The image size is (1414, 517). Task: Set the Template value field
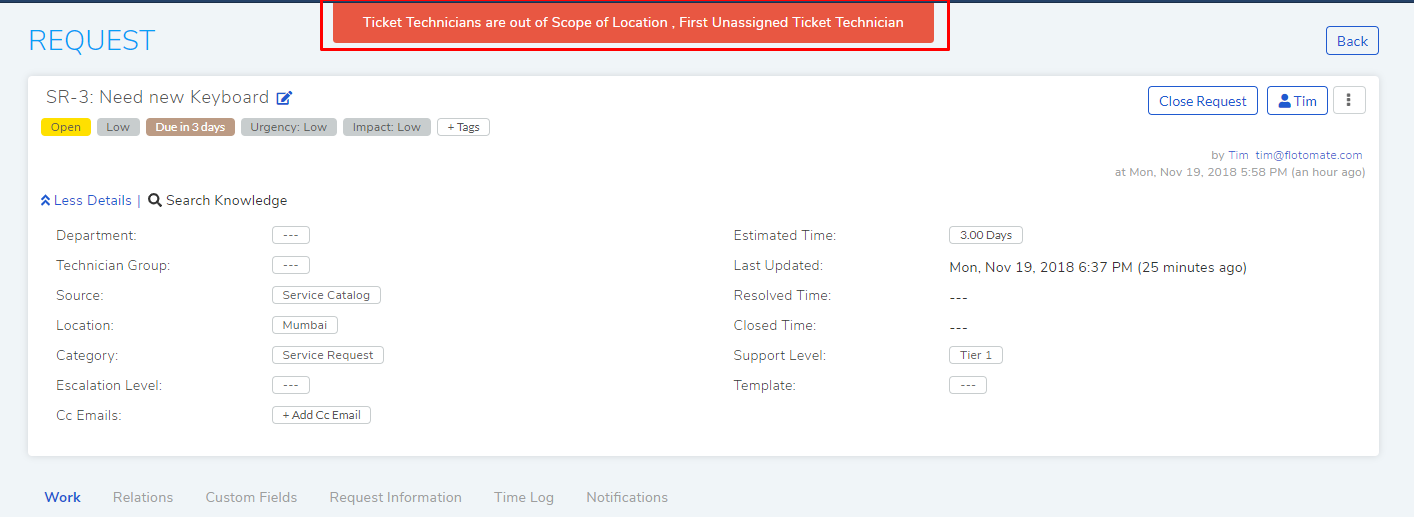point(968,385)
